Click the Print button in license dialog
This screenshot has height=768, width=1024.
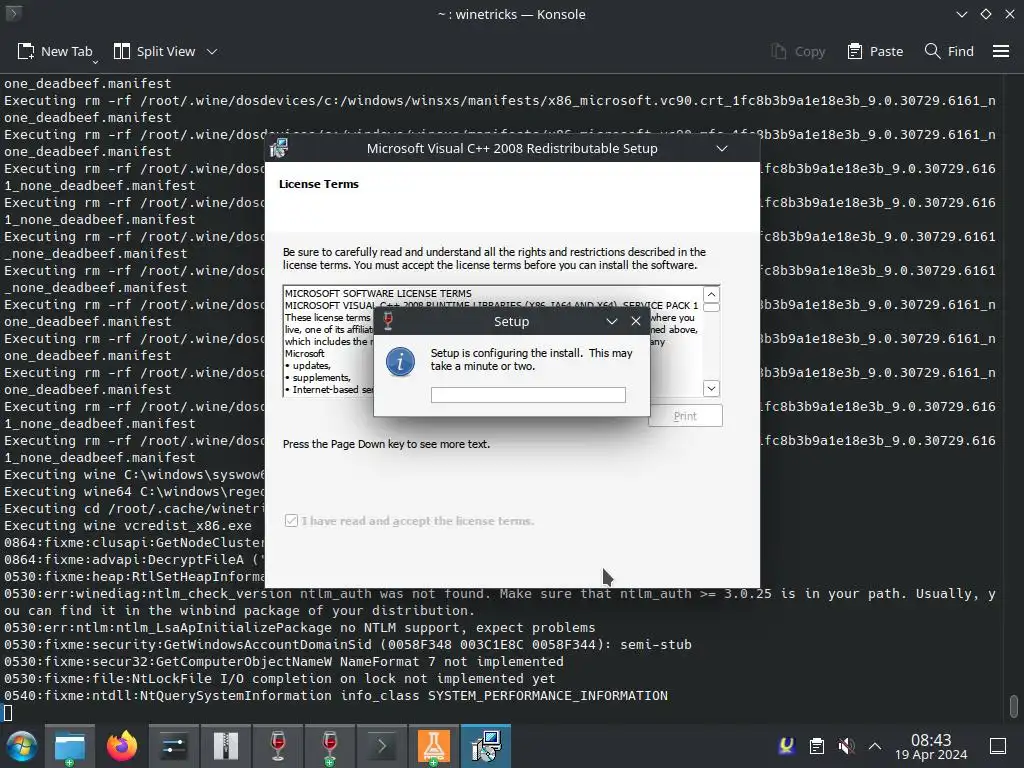pyautogui.click(x=685, y=416)
